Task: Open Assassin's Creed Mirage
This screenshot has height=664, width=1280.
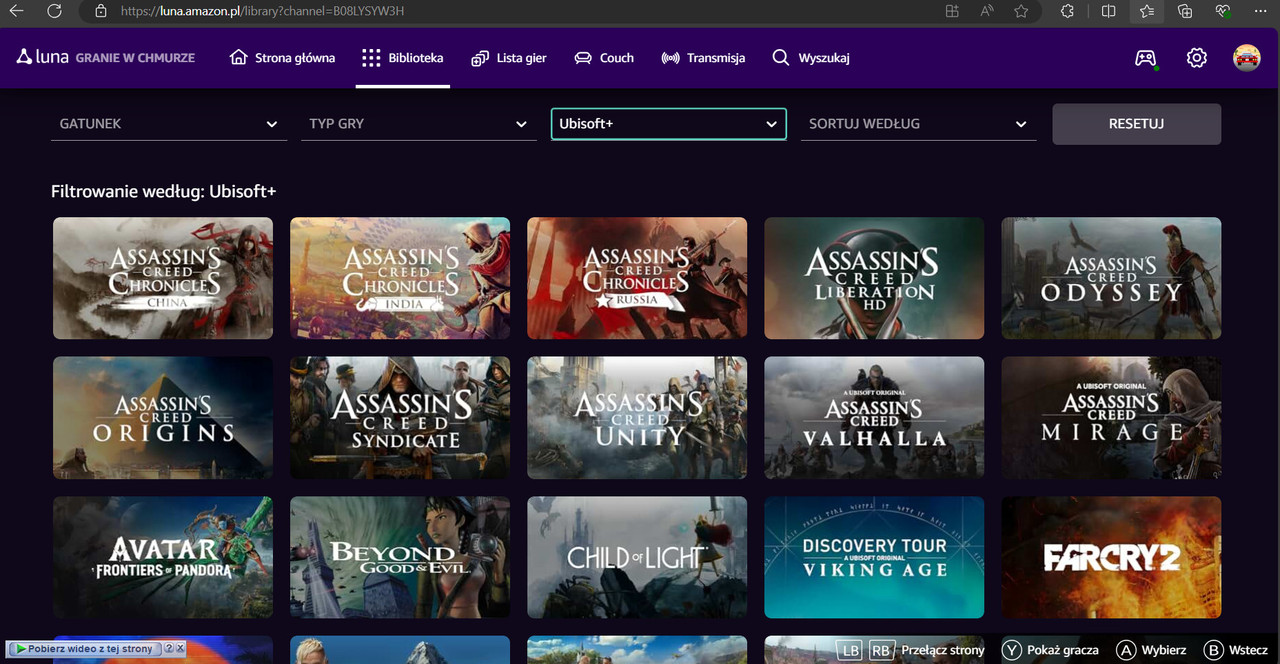Action: tap(1111, 418)
